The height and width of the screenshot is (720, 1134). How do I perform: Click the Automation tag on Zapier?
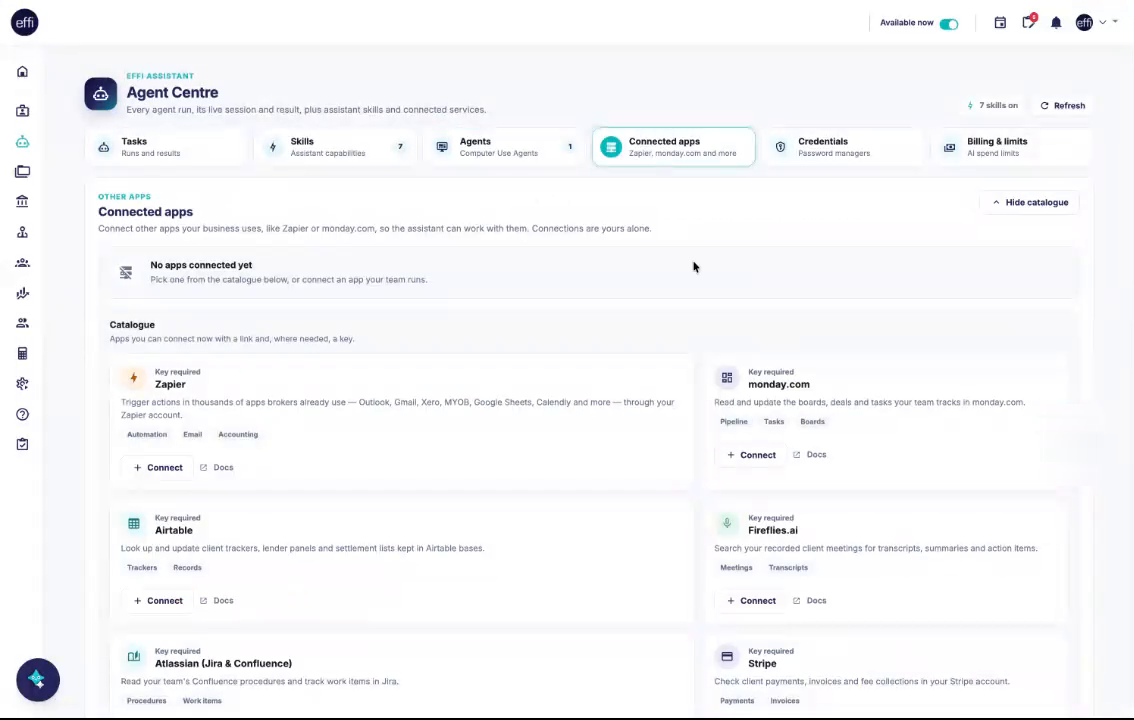(147, 434)
